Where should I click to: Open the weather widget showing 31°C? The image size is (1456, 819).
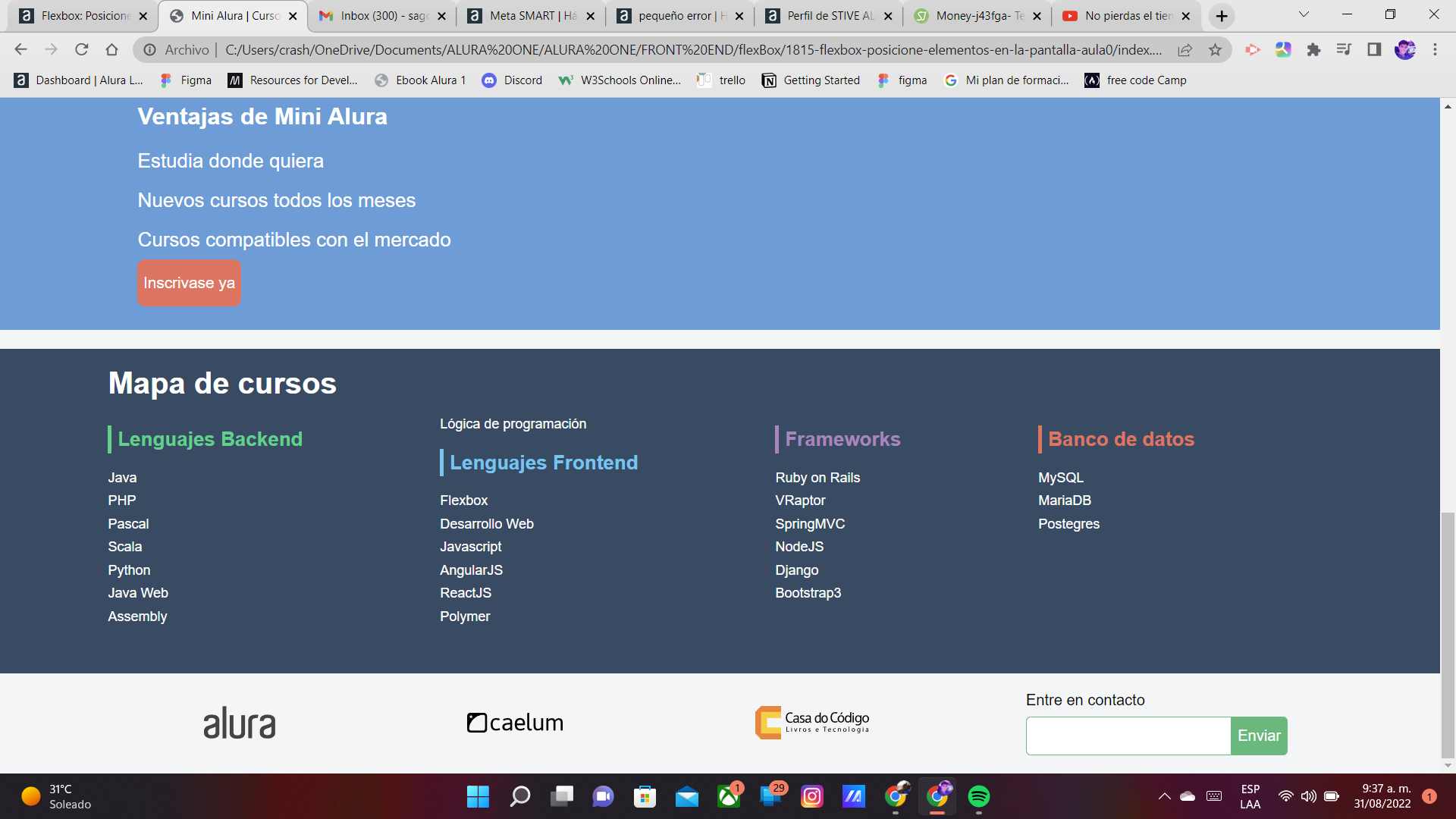[x=57, y=796]
